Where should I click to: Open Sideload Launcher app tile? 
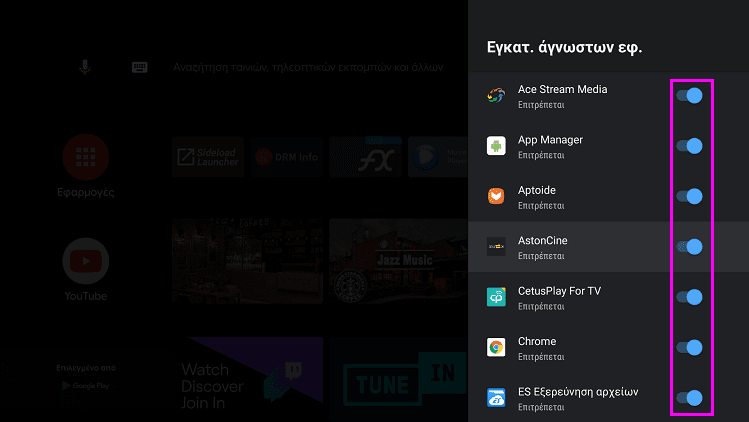(x=208, y=157)
